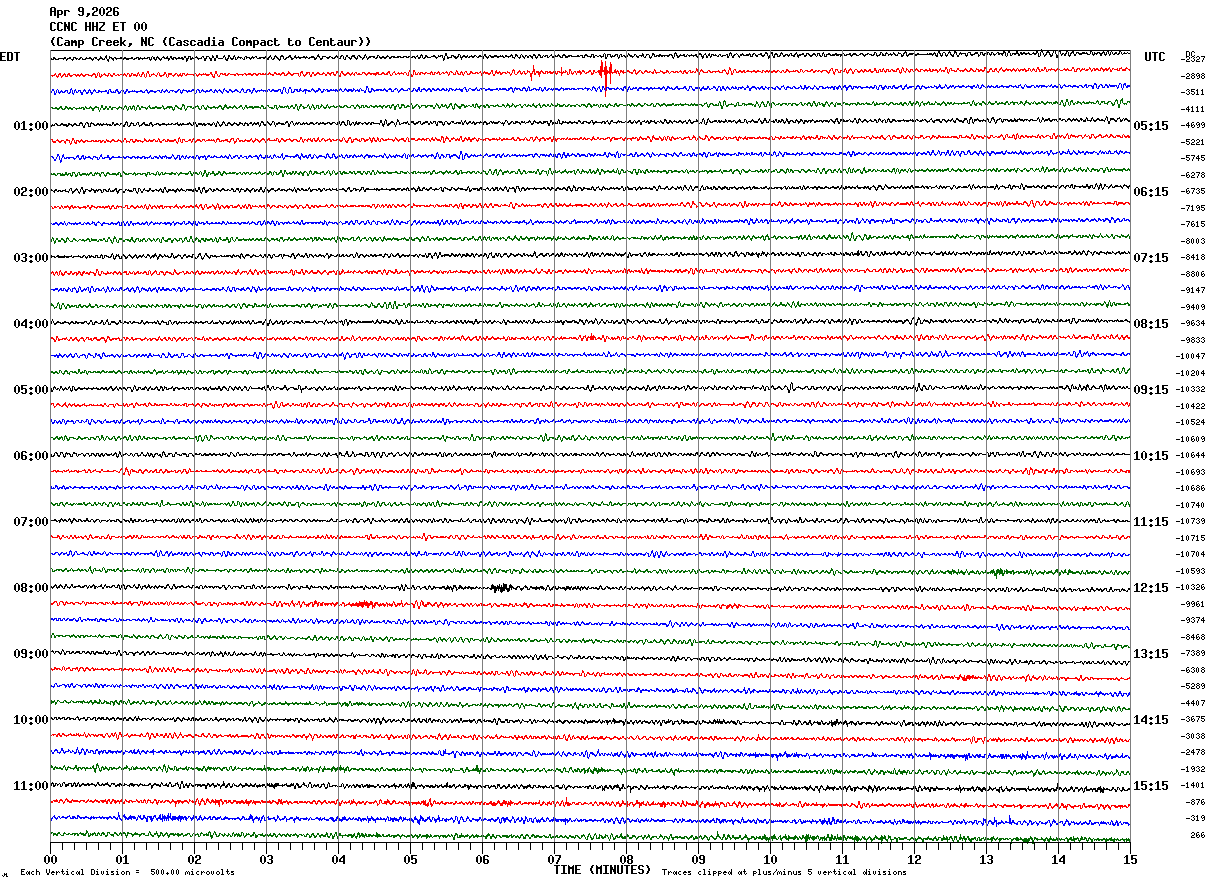1210x886 pixels.
Task: Click the DC offset value '-5221'
Action: (1193, 142)
